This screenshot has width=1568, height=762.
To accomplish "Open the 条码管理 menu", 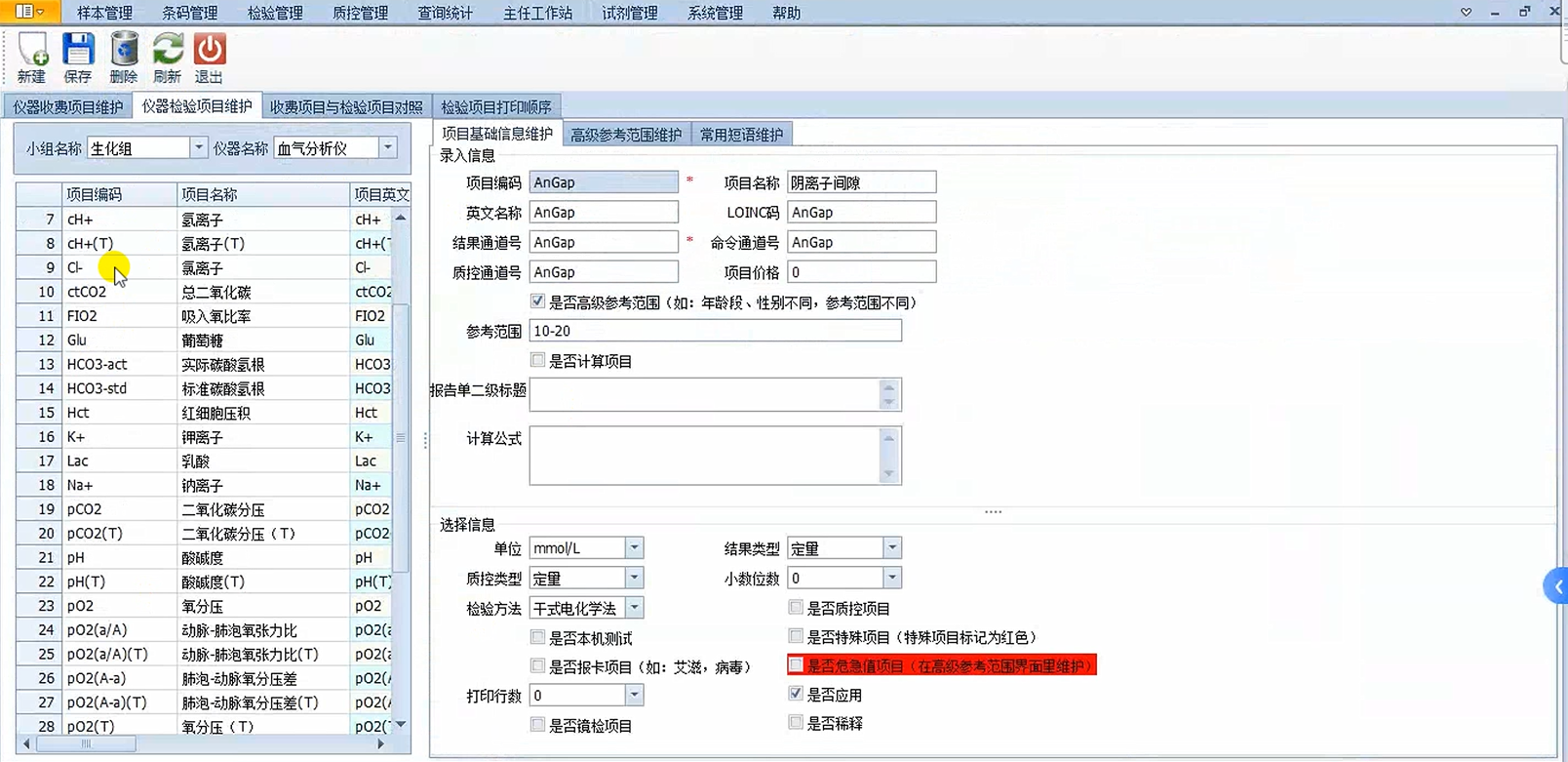I will (x=190, y=13).
